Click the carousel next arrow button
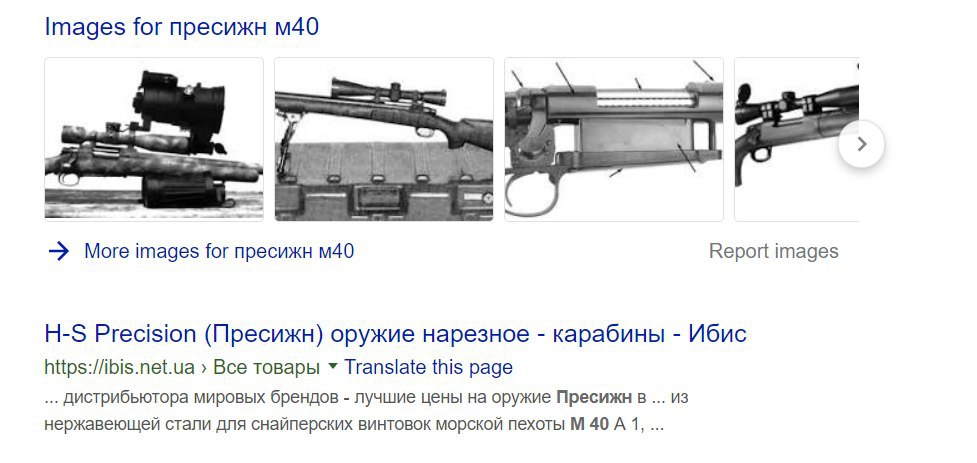977x463 pixels. 861,144
